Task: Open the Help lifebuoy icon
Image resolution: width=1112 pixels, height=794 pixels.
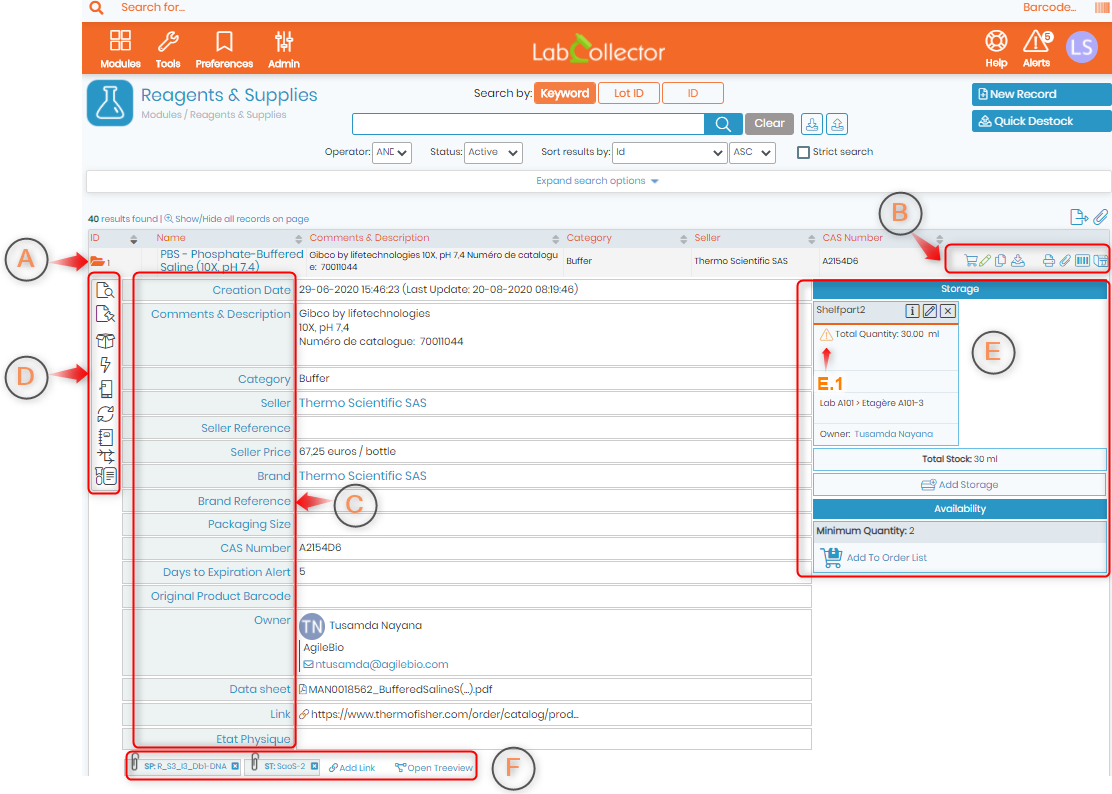Action: pyautogui.click(x=996, y=48)
